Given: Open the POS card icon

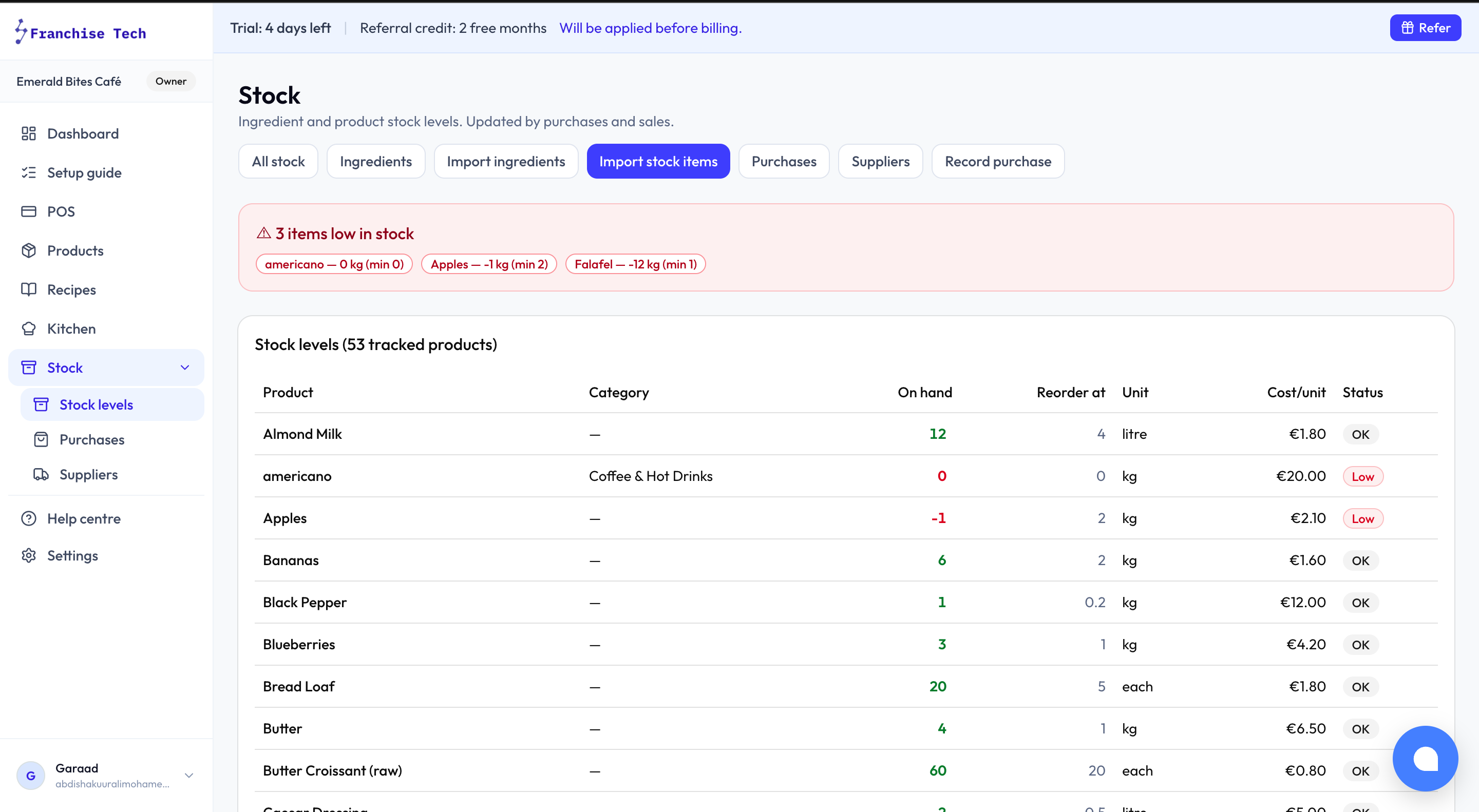Looking at the screenshot, I should pos(29,212).
